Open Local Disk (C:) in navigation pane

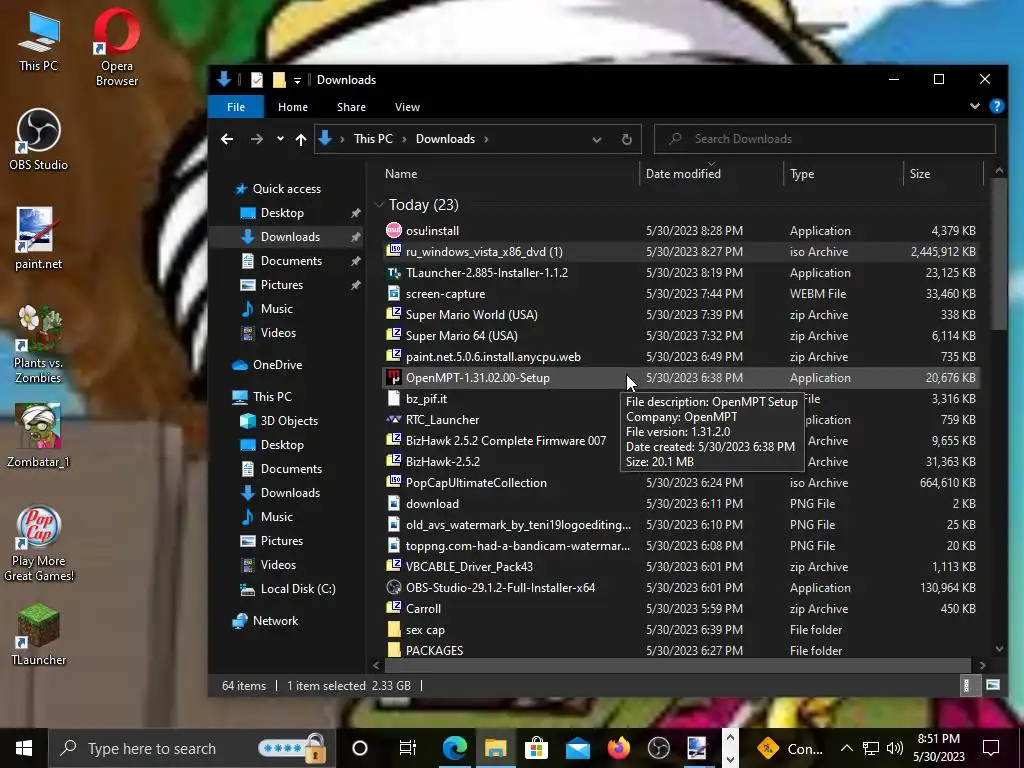298,588
